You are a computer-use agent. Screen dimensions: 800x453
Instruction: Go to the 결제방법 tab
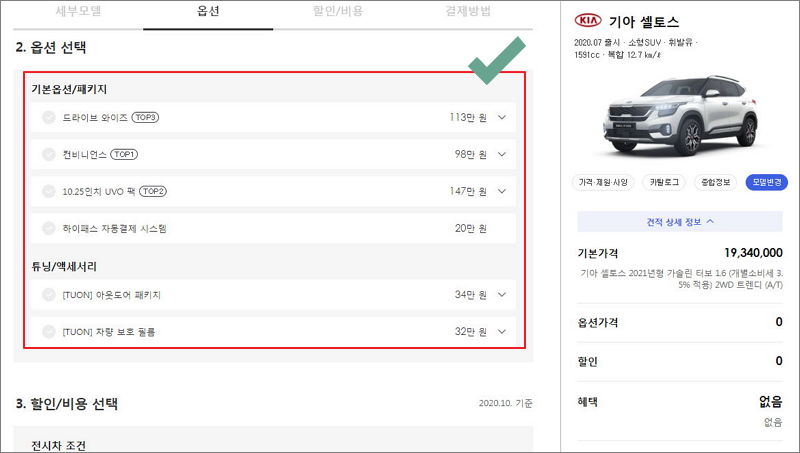[x=468, y=11]
